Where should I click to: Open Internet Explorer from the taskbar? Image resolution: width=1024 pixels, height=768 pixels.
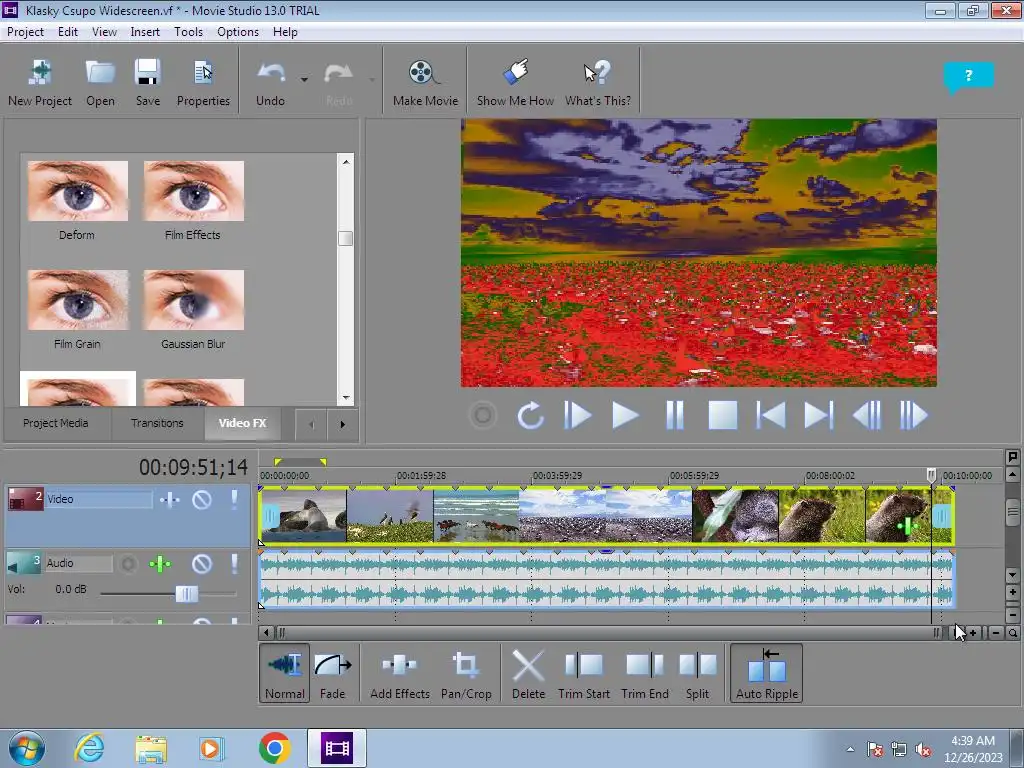pyautogui.click(x=89, y=748)
